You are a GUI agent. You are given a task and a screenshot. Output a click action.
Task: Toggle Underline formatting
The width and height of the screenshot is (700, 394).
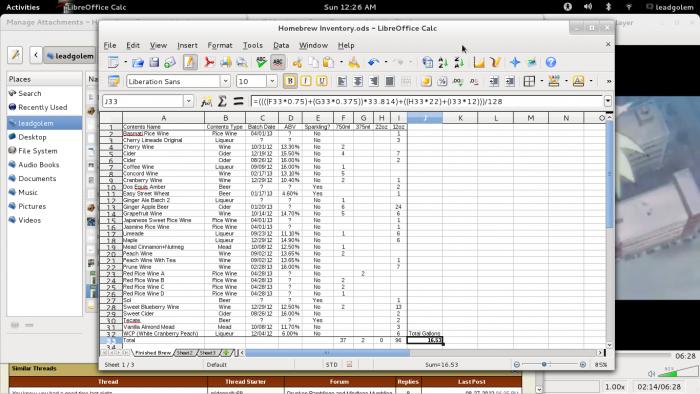click(x=321, y=81)
